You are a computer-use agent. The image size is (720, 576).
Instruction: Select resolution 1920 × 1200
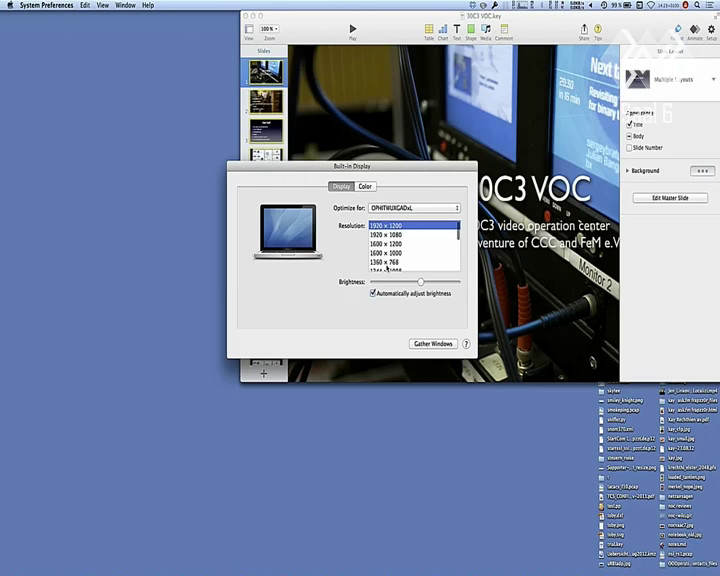(412, 226)
